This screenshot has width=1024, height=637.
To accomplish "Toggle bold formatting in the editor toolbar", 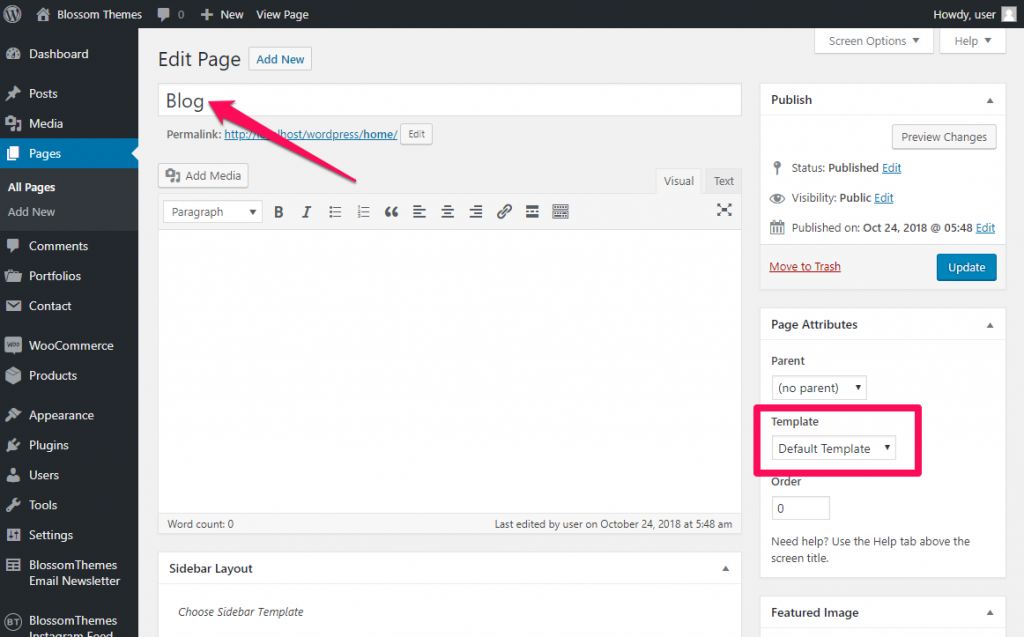I will coord(278,211).
